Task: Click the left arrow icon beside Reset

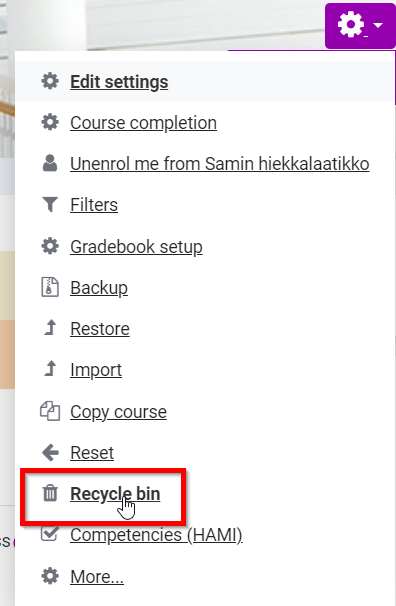Action: tap(50, 453)
